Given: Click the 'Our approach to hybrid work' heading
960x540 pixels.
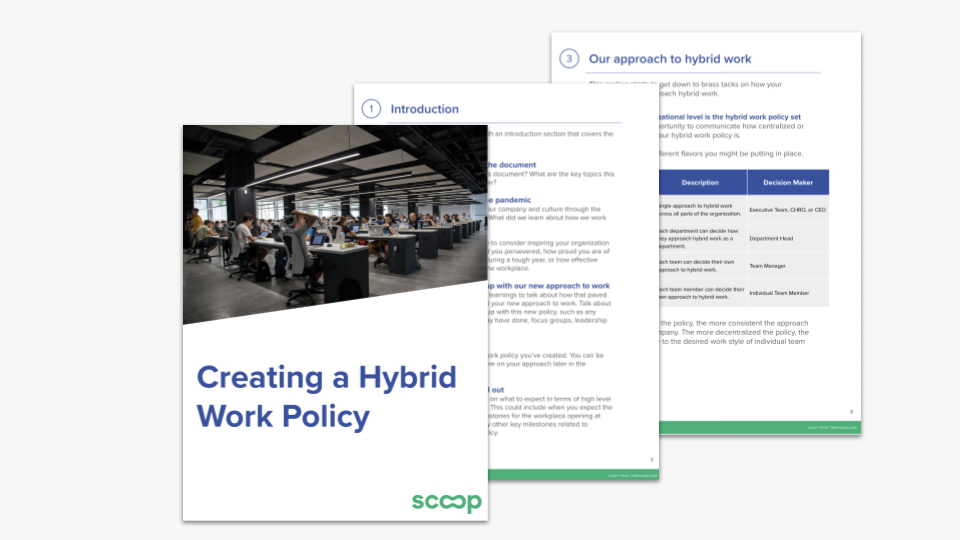Looking at the screenshot, I should coord(670,59).
